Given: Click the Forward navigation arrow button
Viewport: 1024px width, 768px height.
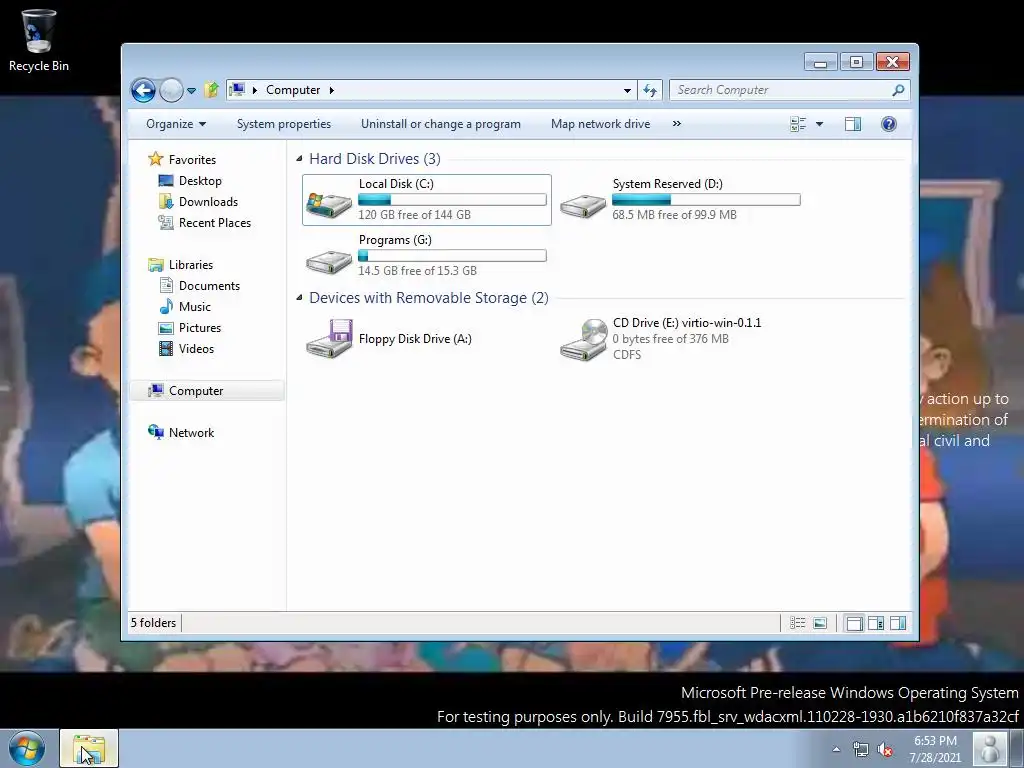Looking at the screenshot, I should coord(171,90).
